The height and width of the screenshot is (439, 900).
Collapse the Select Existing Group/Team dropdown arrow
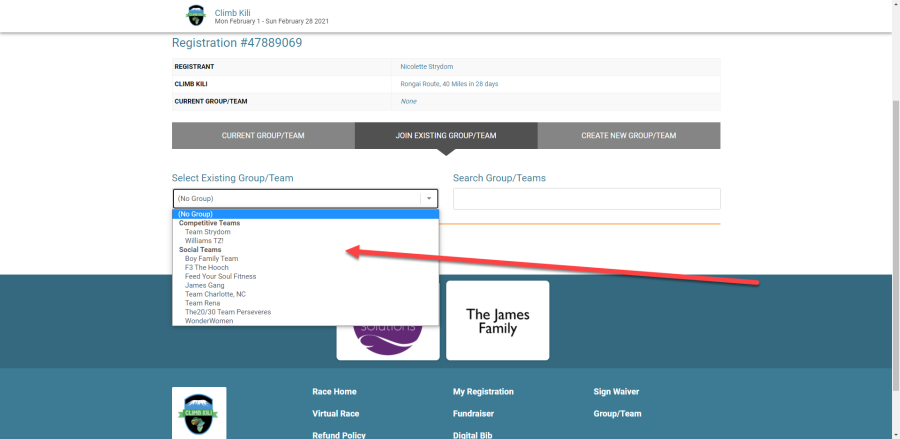(x=429, y=199)
